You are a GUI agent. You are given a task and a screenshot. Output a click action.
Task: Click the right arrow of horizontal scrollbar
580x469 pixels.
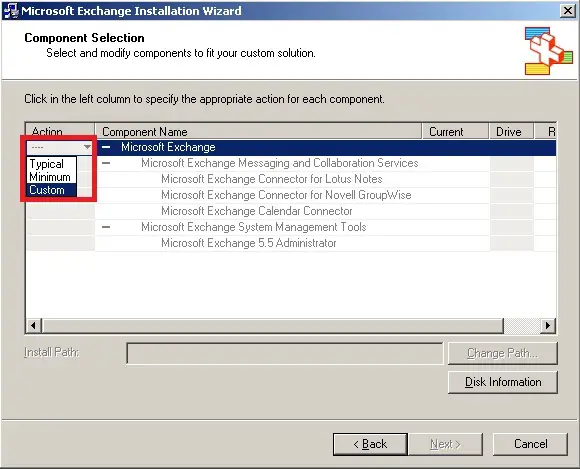[547, 326]
